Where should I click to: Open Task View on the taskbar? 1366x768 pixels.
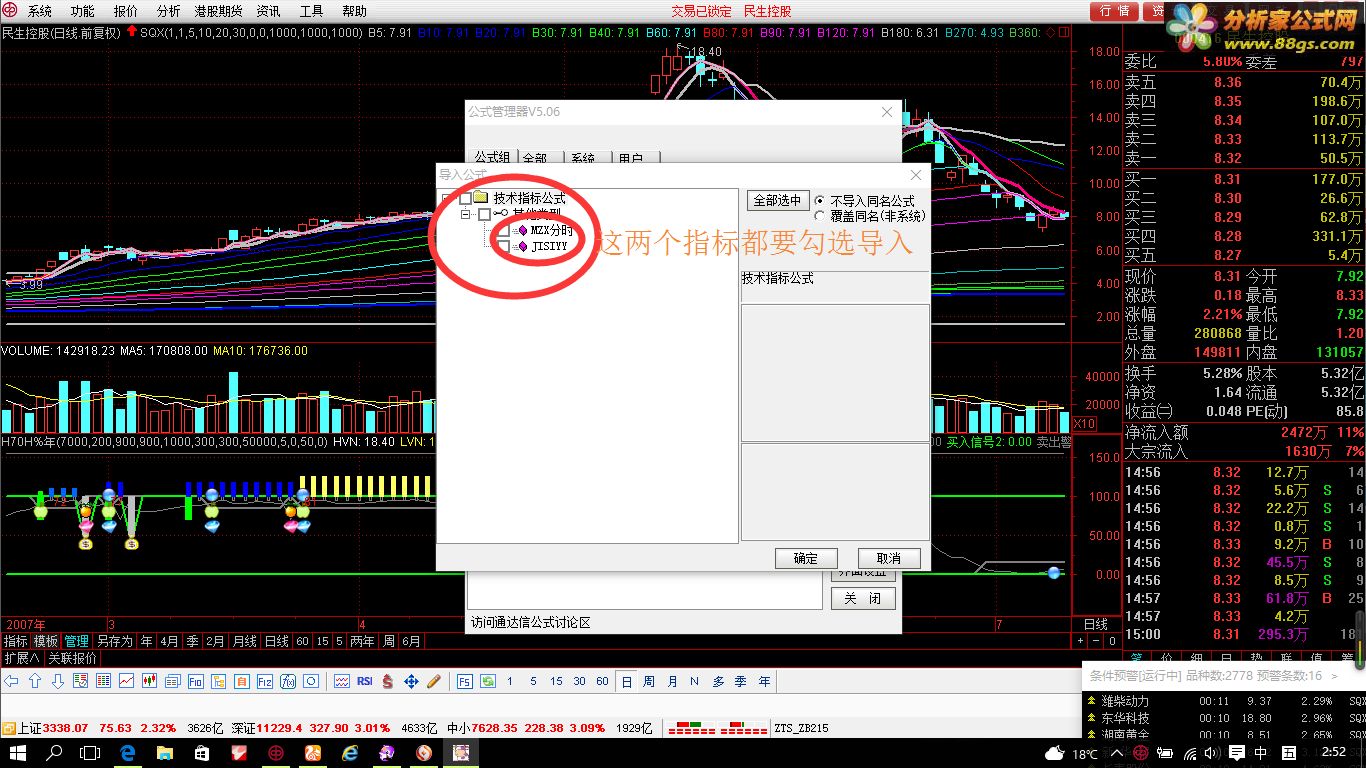[x=90, y=753]
